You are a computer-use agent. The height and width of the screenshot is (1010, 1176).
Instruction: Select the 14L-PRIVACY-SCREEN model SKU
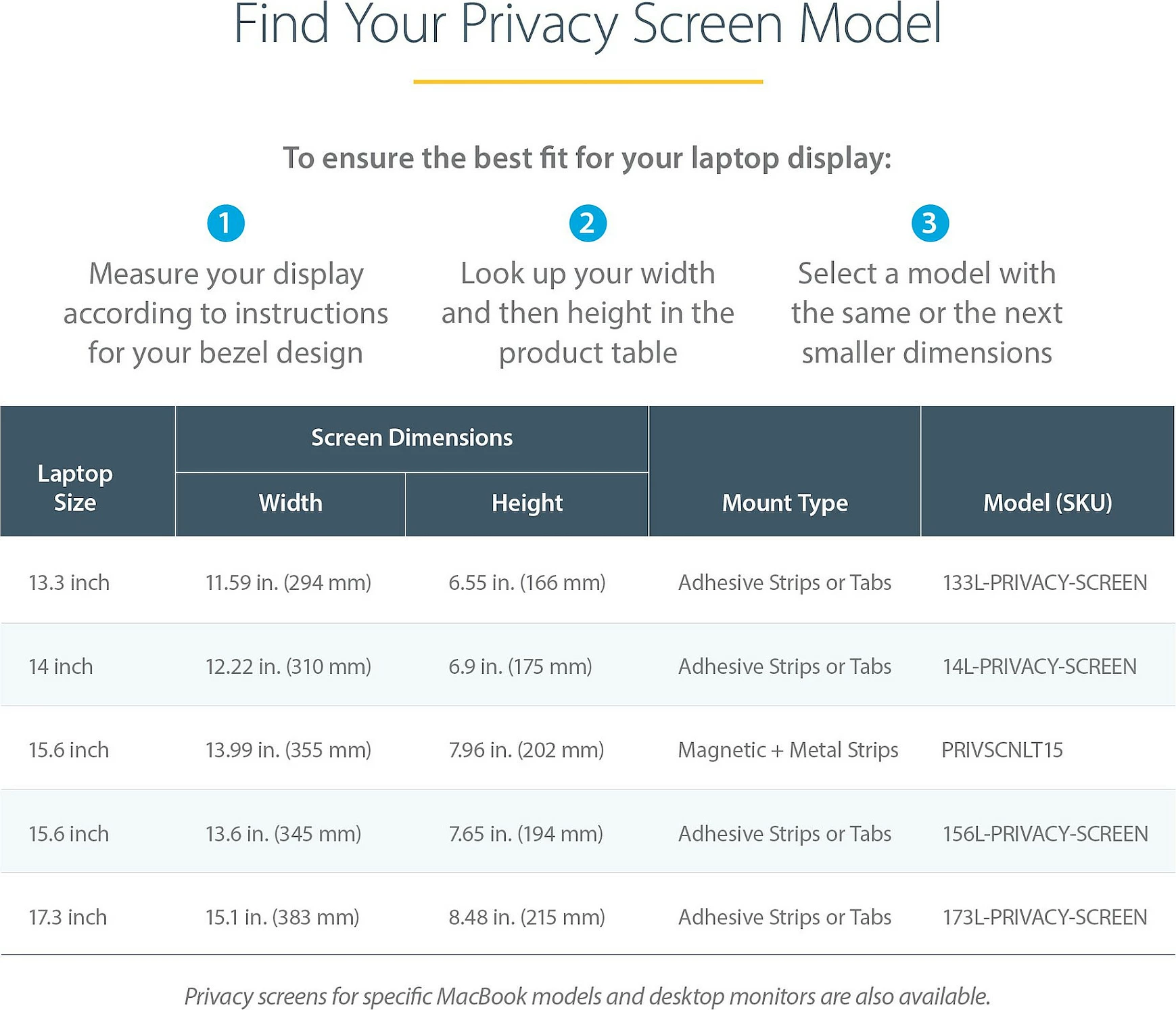coord(1039,666)
